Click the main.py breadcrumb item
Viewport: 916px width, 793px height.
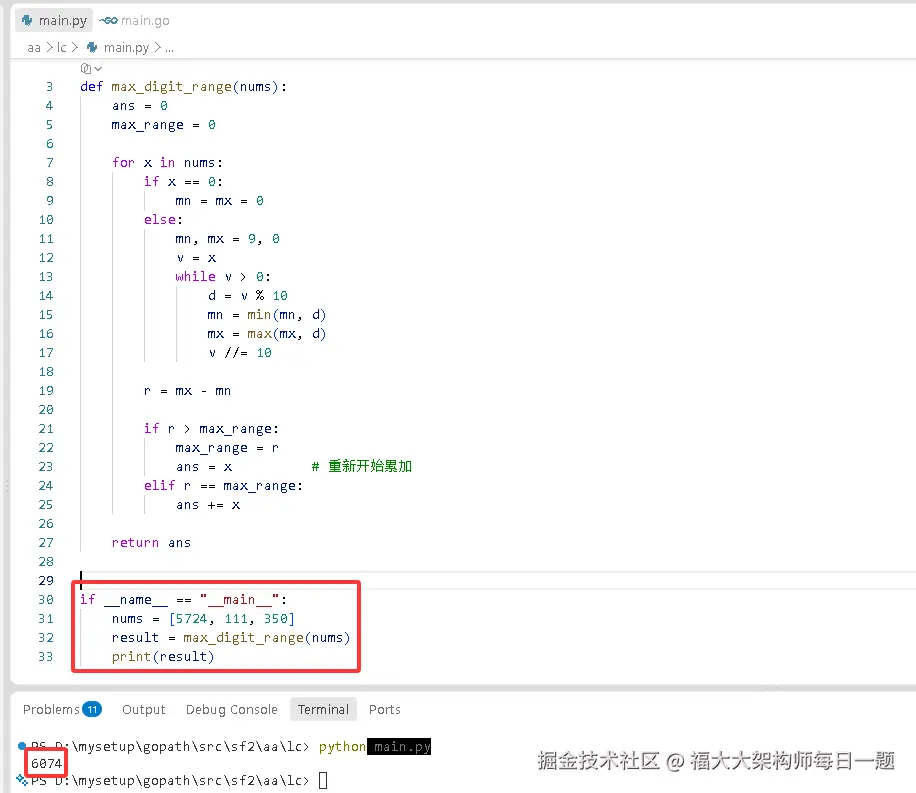(x=126, y=47)
